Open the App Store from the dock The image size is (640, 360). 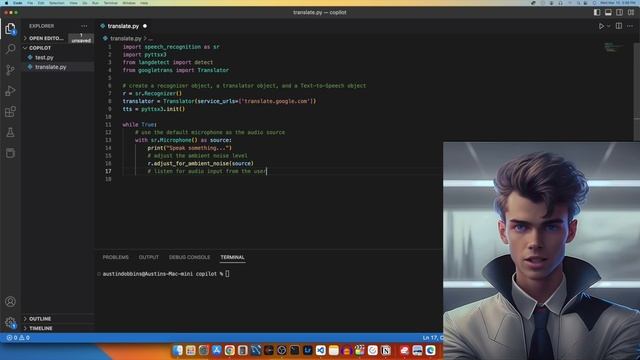[x=216, y=350]
